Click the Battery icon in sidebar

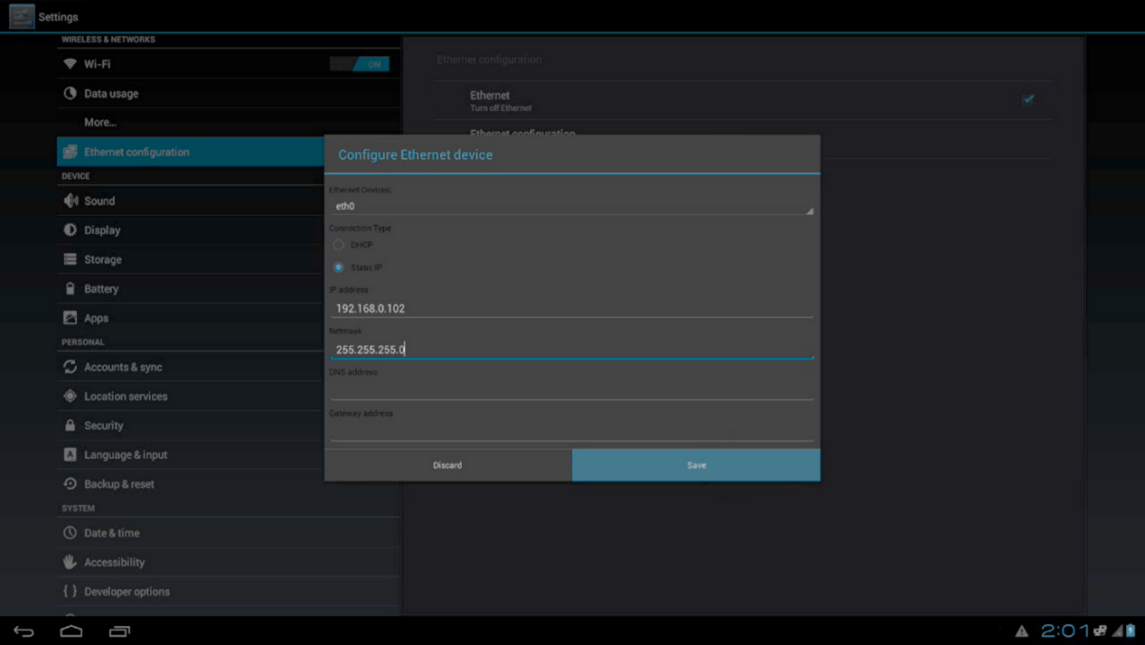coord(70,289)
